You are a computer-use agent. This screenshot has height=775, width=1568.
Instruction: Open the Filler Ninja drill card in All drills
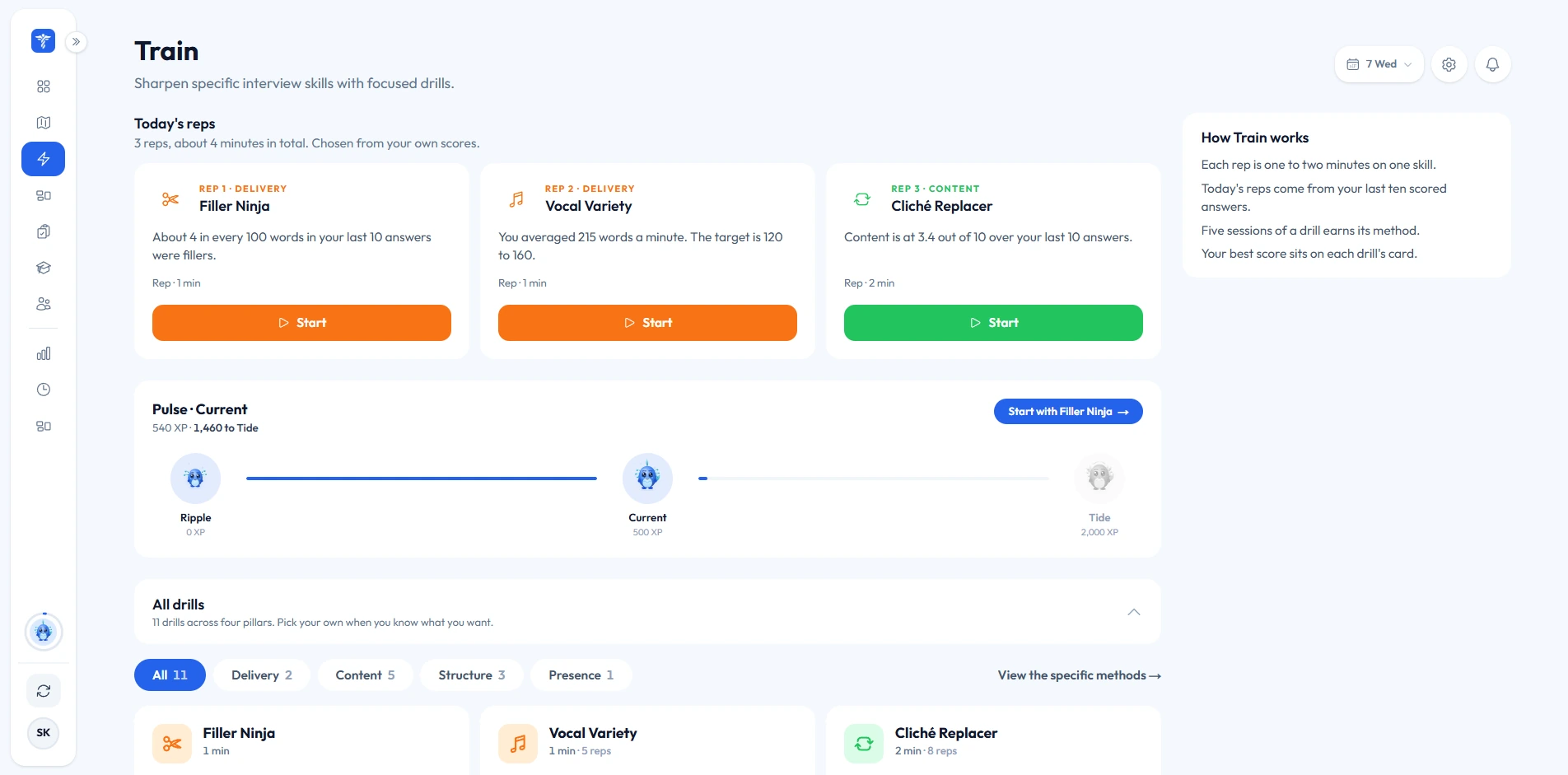[301, 741]
